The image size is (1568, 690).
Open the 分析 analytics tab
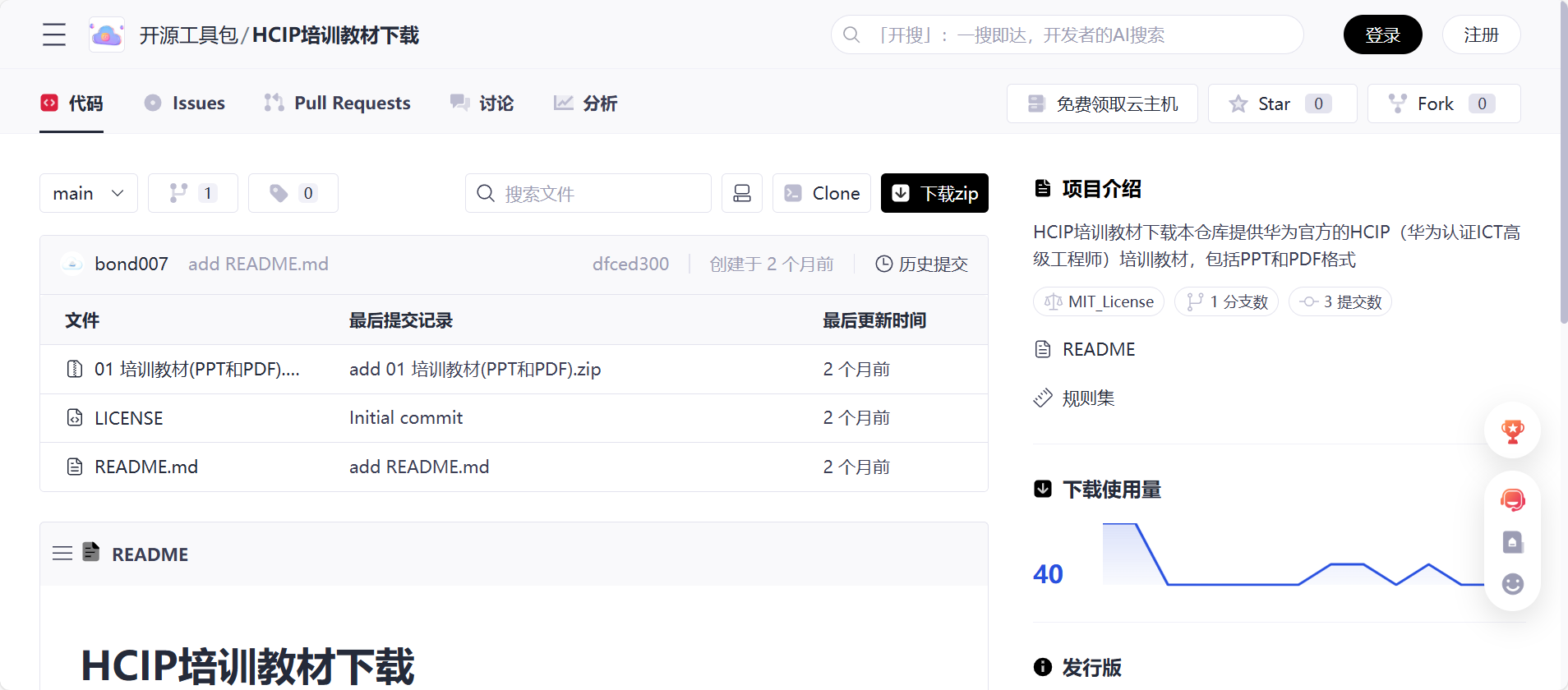tap(585, 103)
